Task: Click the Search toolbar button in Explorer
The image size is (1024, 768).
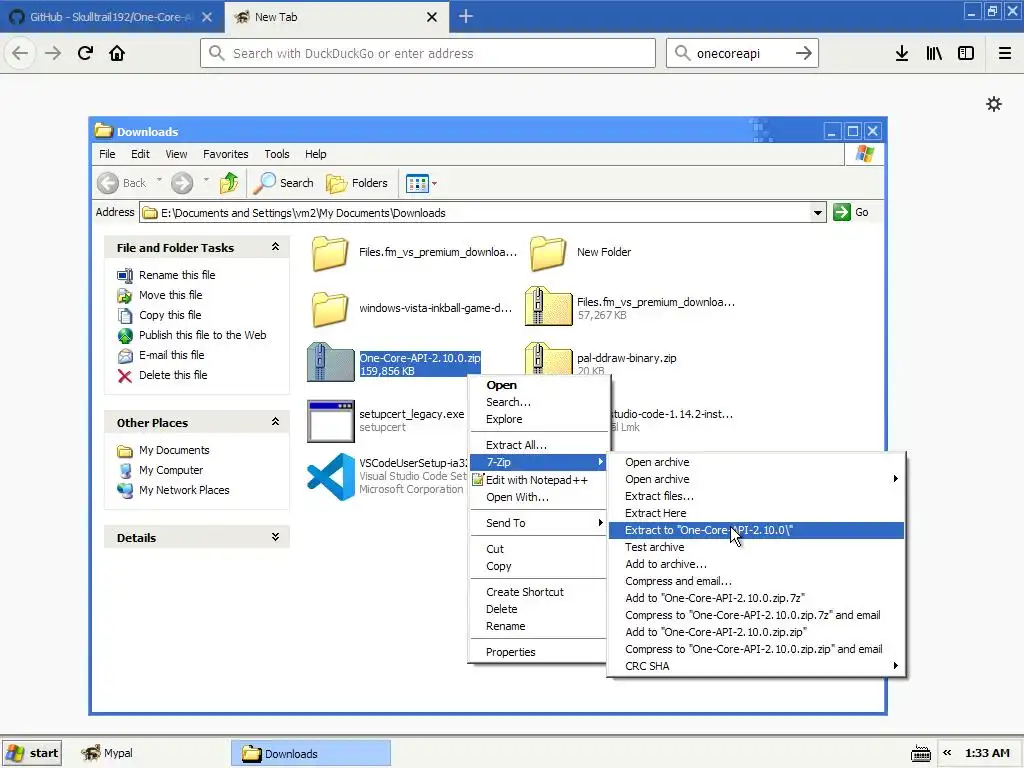Action: [283, 183]
